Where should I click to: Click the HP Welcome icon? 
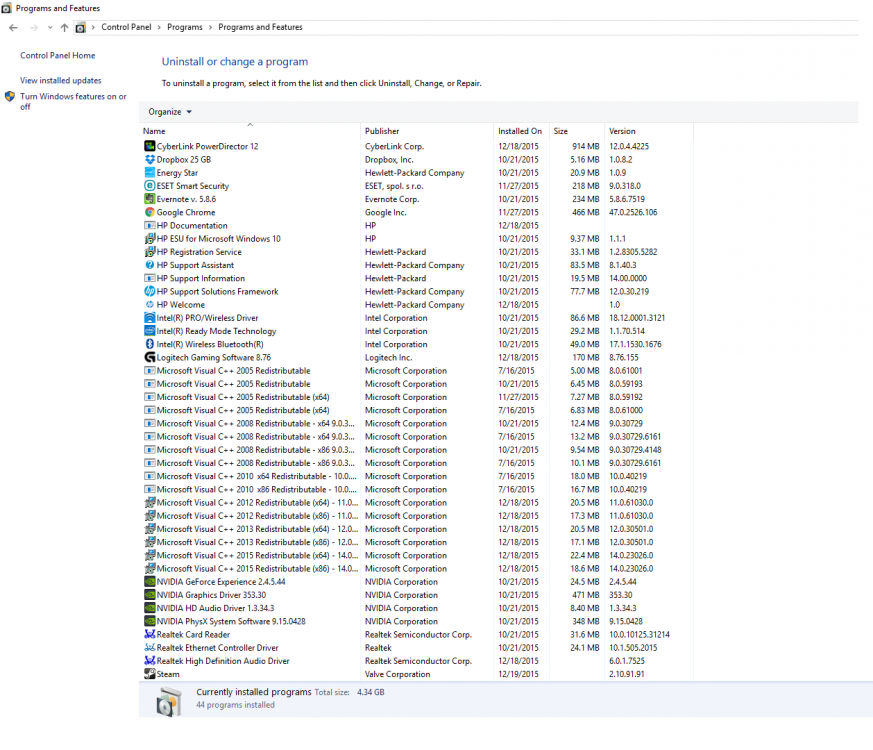[x=149, y=305]
